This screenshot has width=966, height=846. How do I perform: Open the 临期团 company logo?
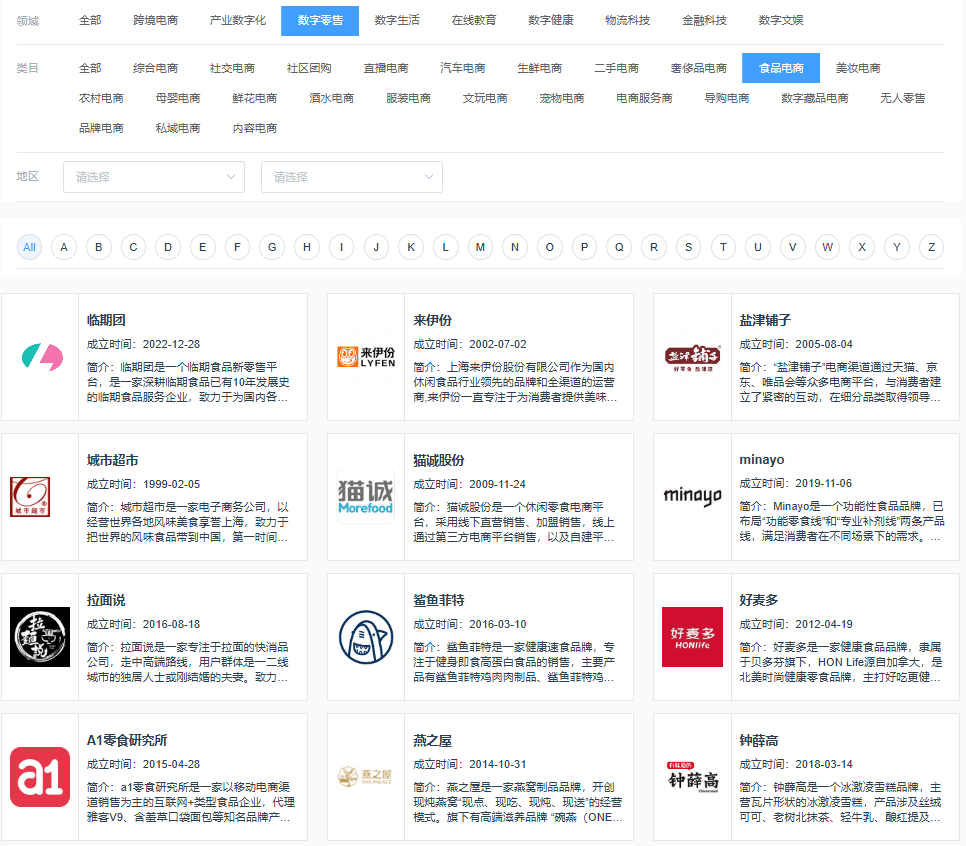point(42,357)
